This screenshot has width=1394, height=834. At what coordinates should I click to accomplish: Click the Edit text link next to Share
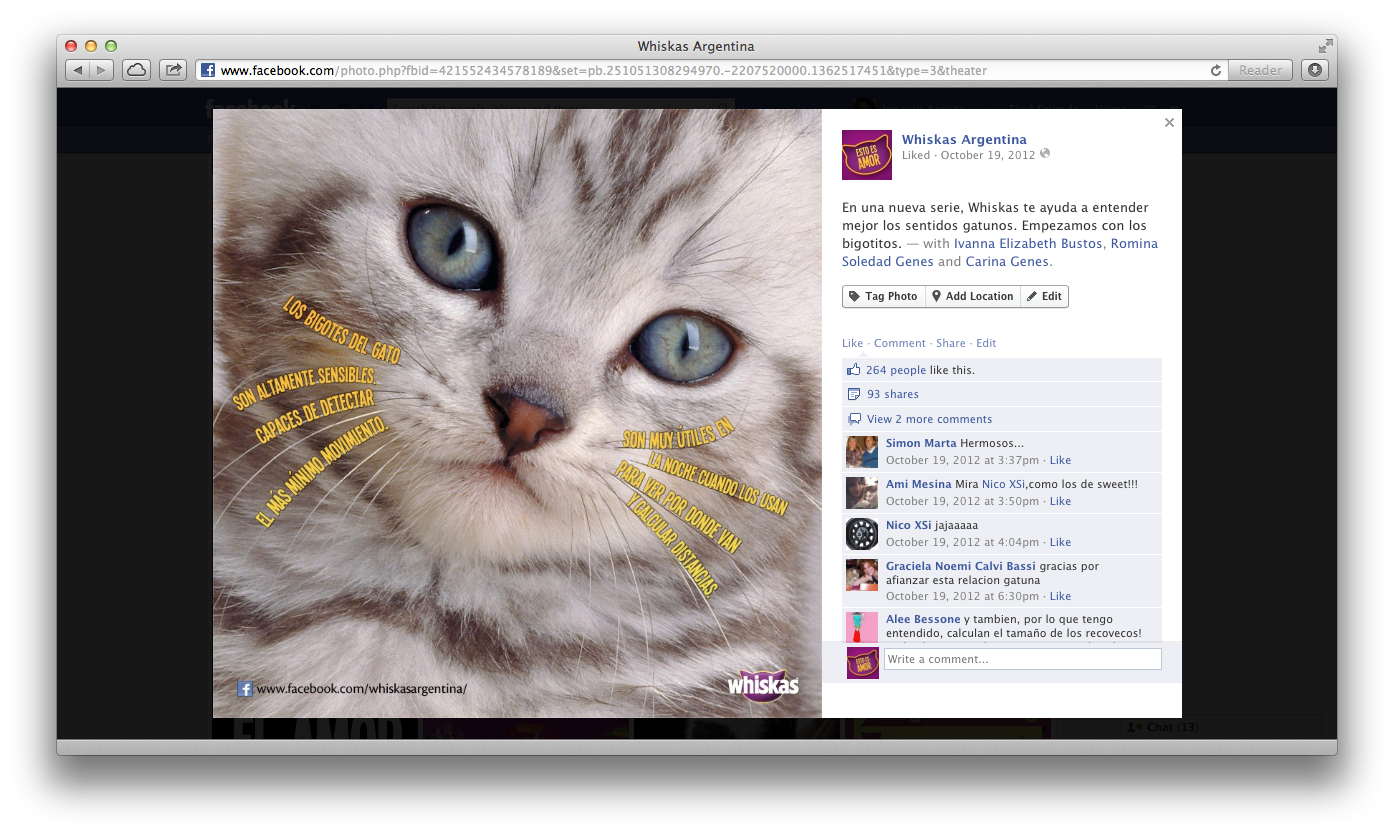pos(986,343)
